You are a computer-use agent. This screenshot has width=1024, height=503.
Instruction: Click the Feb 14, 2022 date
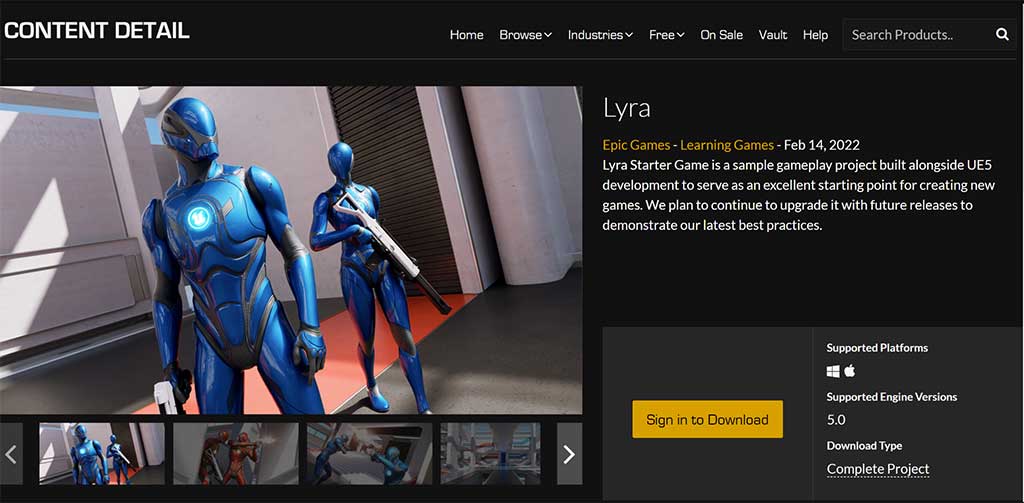(x=822, y=145)
